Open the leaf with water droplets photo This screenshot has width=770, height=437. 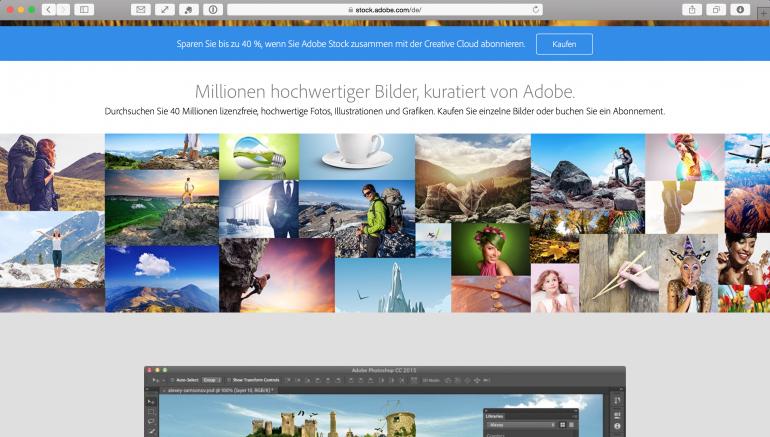tap(491, 294)
